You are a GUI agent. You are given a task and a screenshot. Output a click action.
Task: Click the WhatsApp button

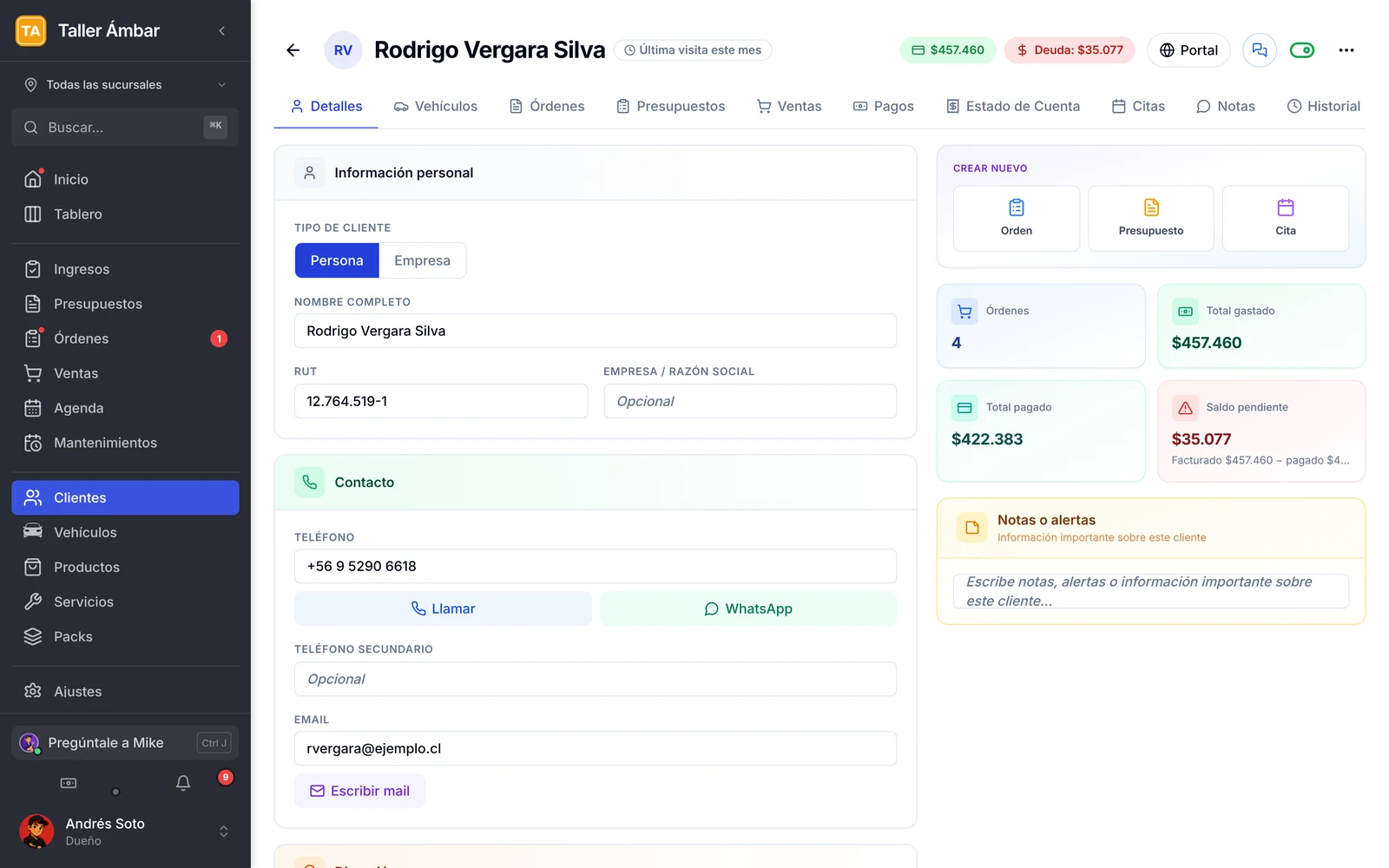[x=748, y=608]
